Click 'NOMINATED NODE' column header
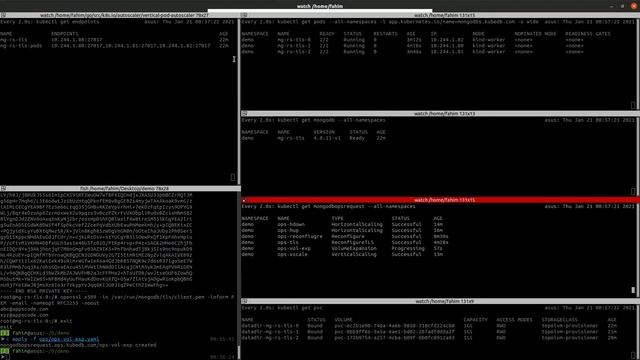This screenshot has width=640, height=360. [536, 34]
